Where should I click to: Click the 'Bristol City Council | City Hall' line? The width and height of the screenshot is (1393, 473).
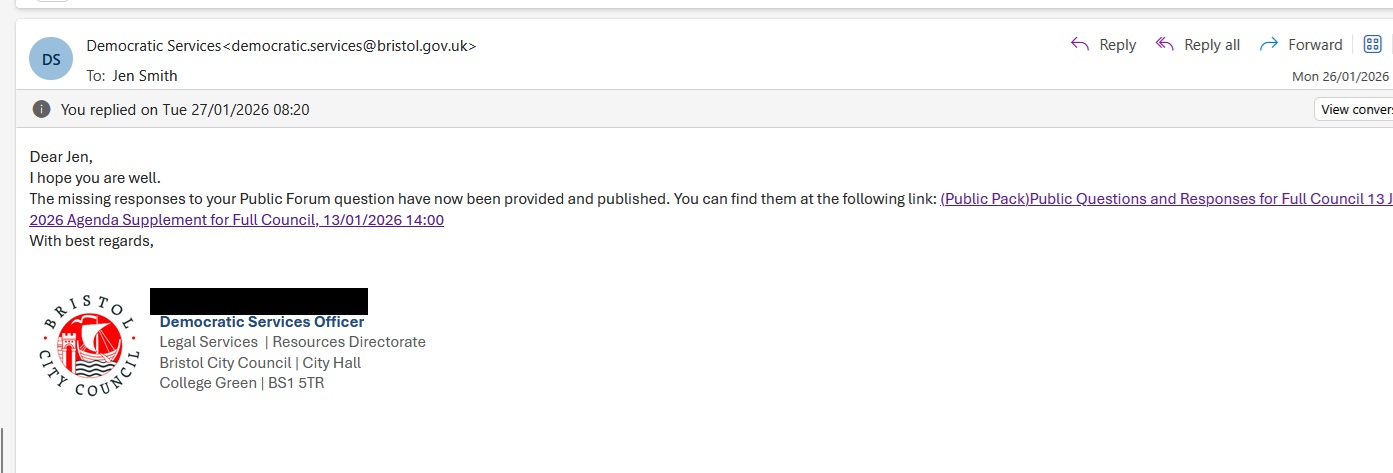(x=260, y=363)
